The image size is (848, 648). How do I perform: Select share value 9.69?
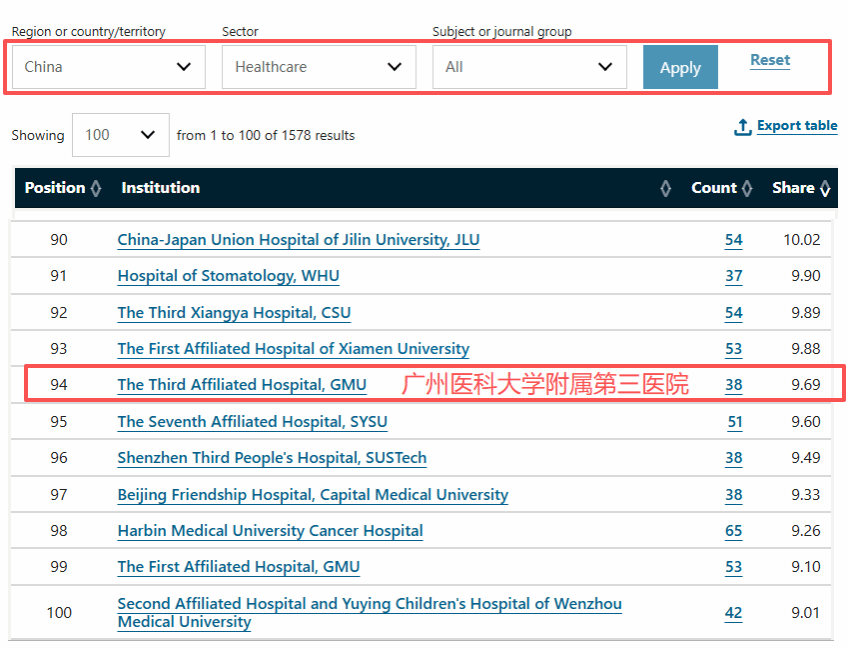tap(806, 385)
